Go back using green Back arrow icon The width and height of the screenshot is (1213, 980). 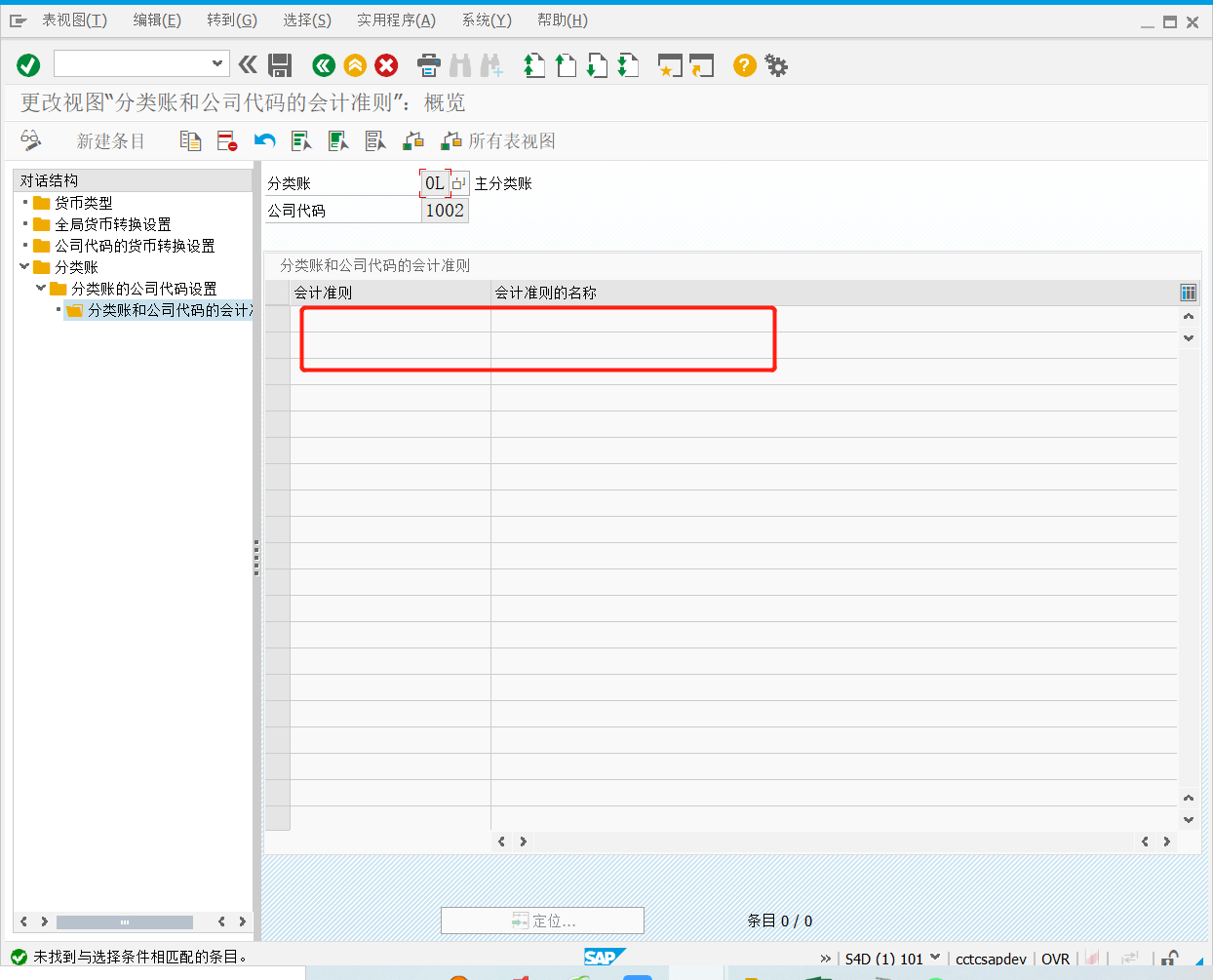[x=323, y=65]
